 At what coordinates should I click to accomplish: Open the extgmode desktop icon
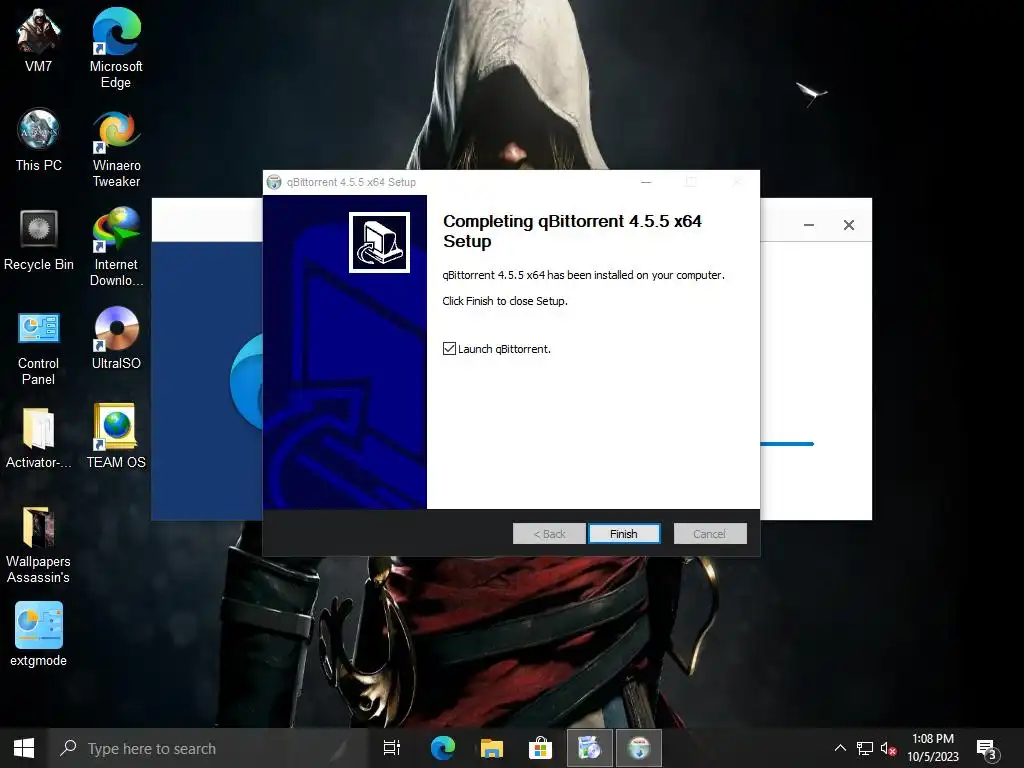(39, 633)
